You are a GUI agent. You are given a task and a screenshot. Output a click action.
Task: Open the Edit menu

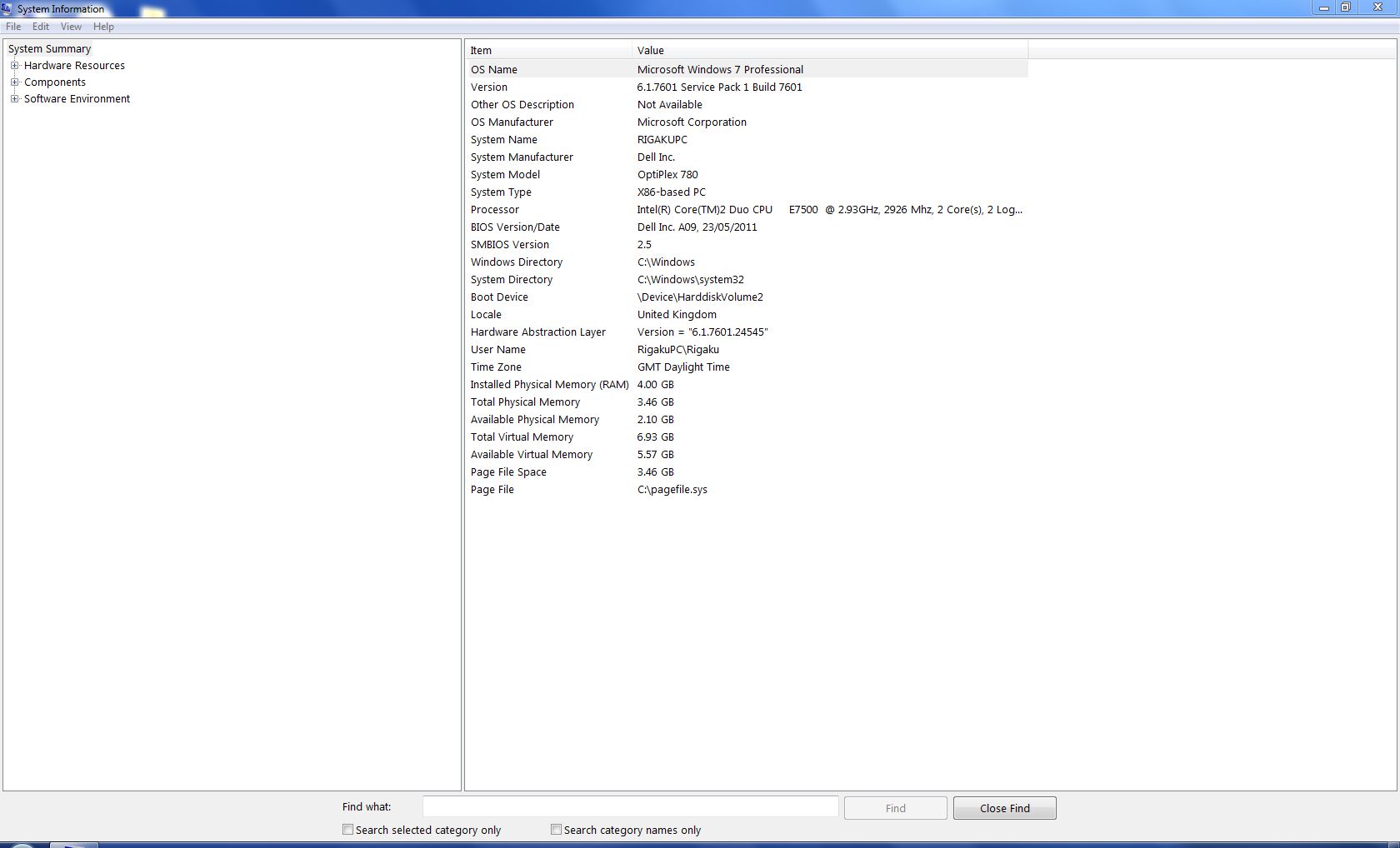[x=41, y=27]
